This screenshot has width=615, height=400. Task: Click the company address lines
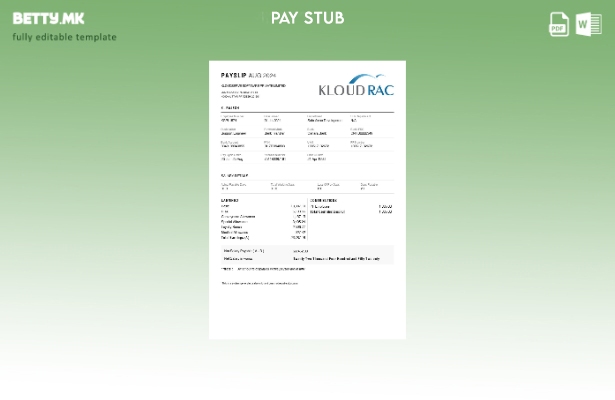click(240, 94)
